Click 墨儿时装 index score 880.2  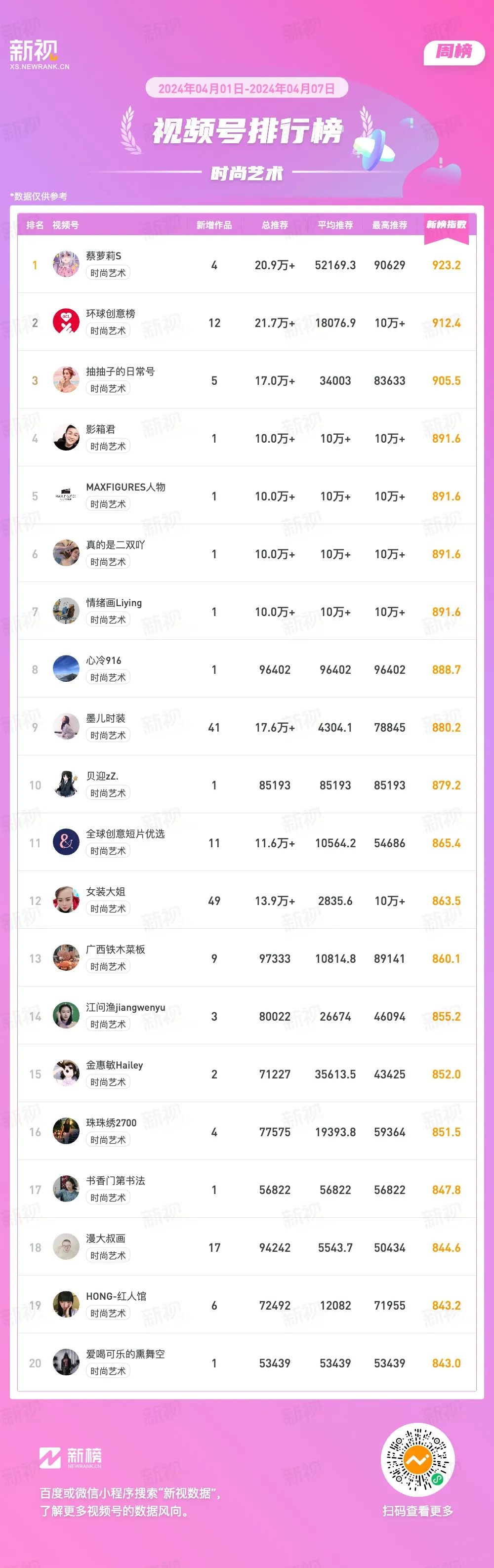coord(446,727)
